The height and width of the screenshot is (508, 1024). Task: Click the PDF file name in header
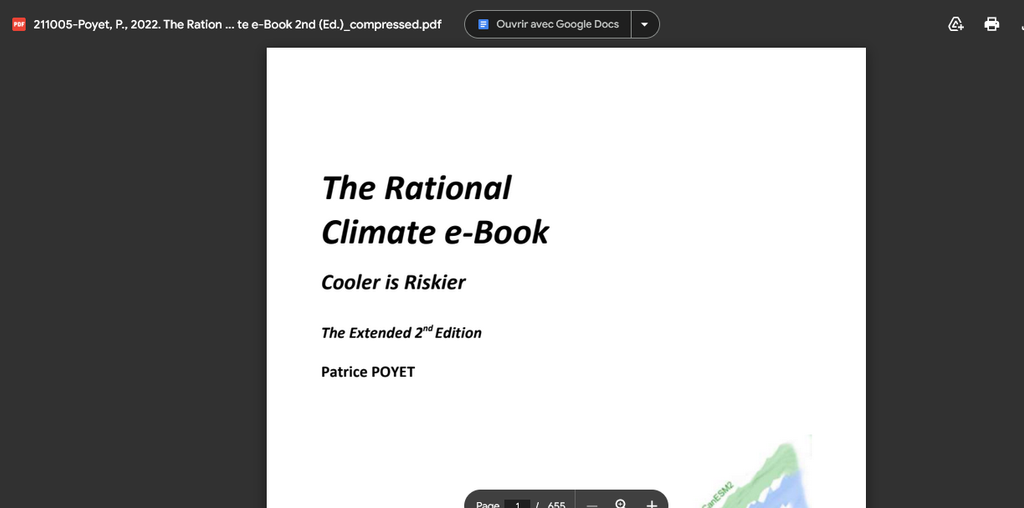[x=237, y=24]
